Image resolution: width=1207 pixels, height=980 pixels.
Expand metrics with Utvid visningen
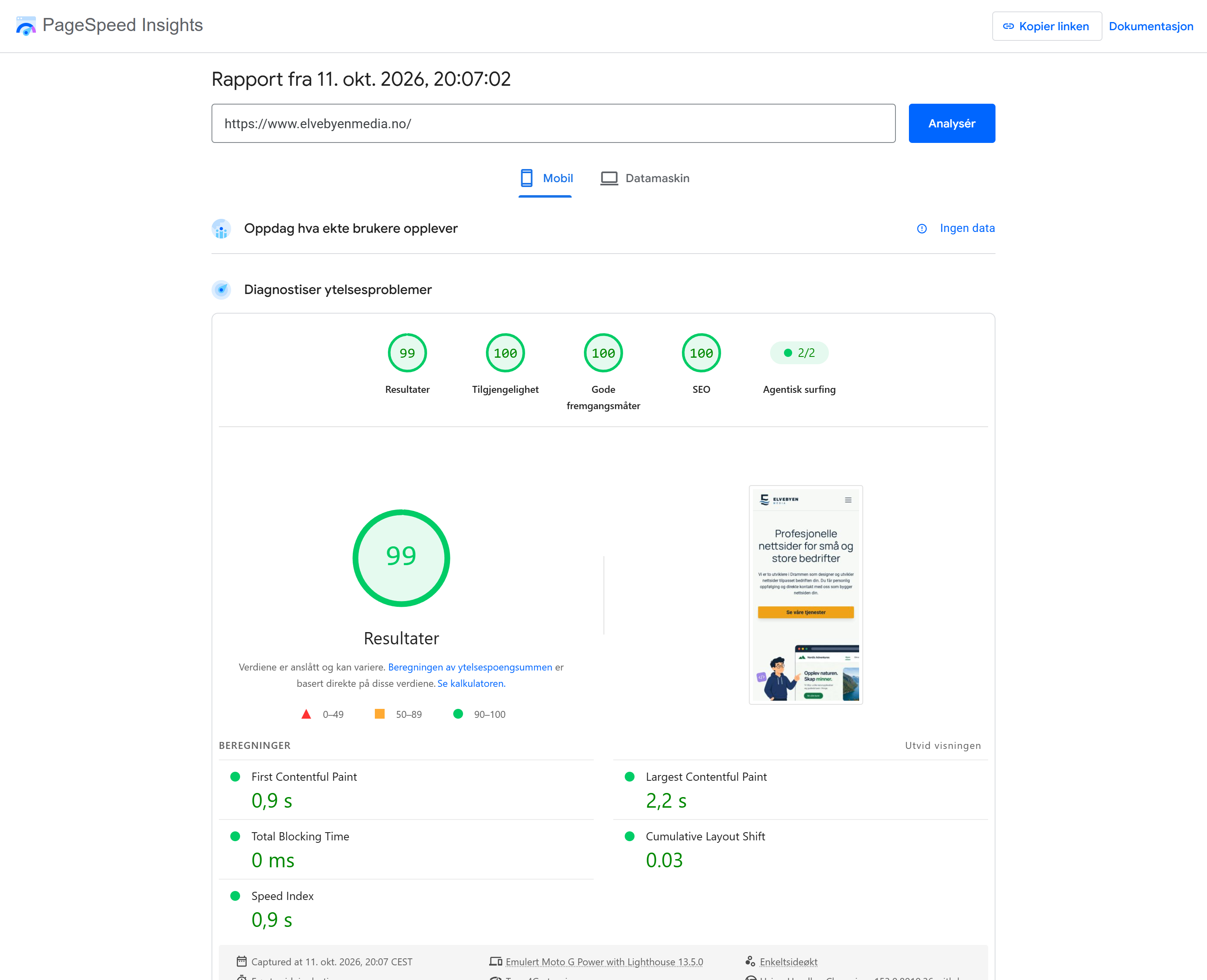[943, 746]
